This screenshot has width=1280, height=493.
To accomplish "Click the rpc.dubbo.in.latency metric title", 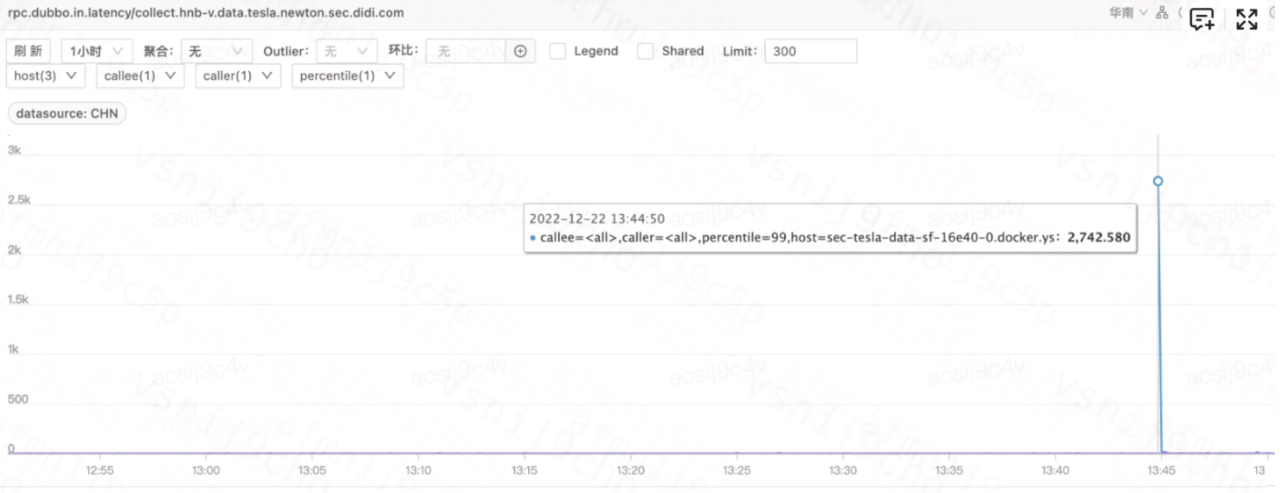I will [x=206, y=13].
